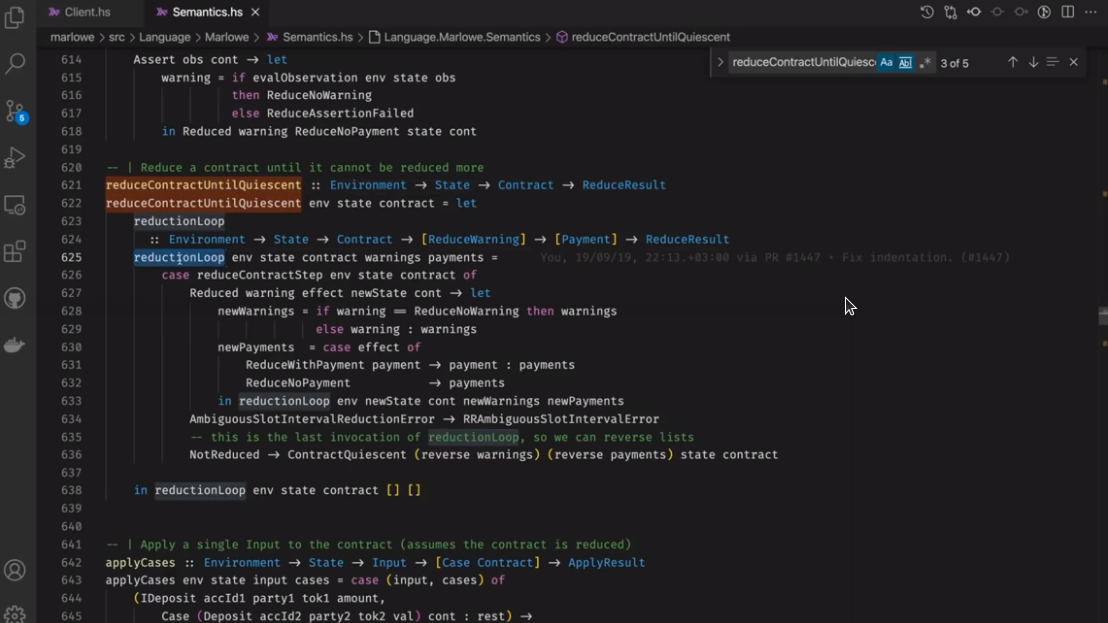Toggle Use Regular Expression in find

(x=925, y=62)
